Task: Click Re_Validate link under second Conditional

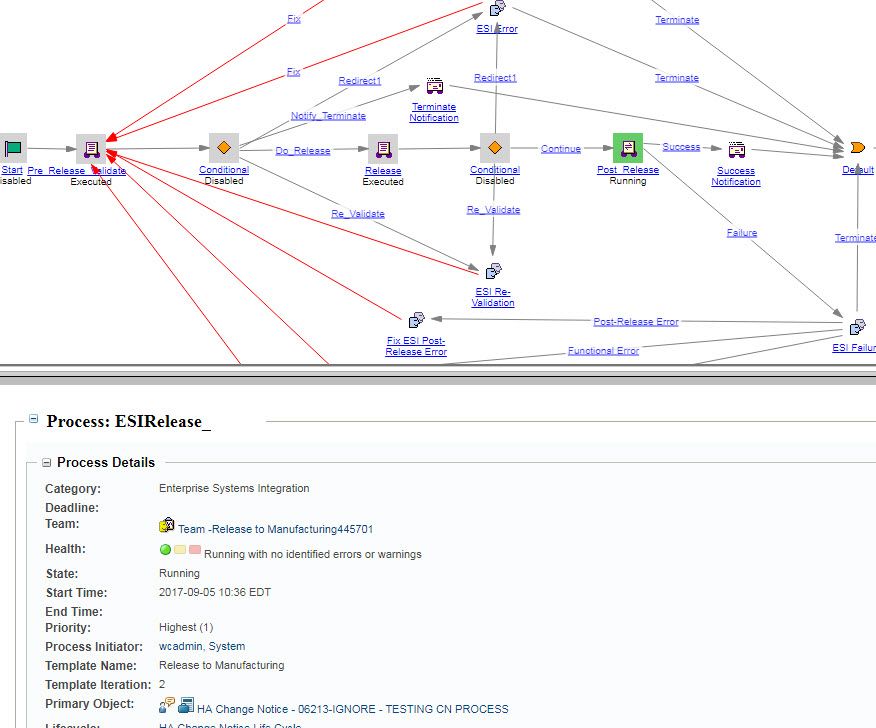Action: coord(493,210)
